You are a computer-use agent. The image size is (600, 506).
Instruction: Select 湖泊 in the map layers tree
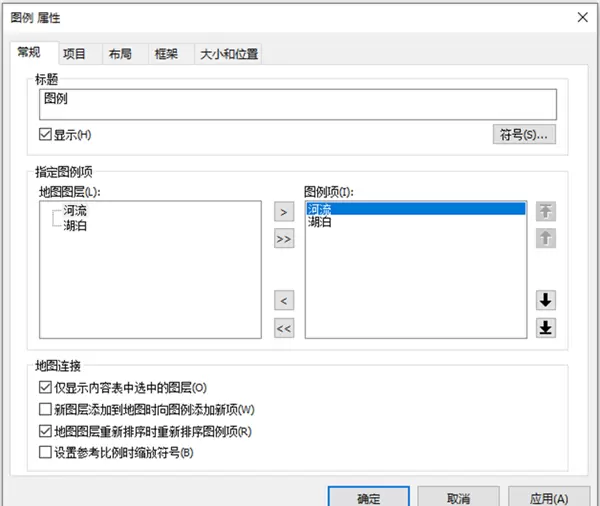tap(73, 225)
